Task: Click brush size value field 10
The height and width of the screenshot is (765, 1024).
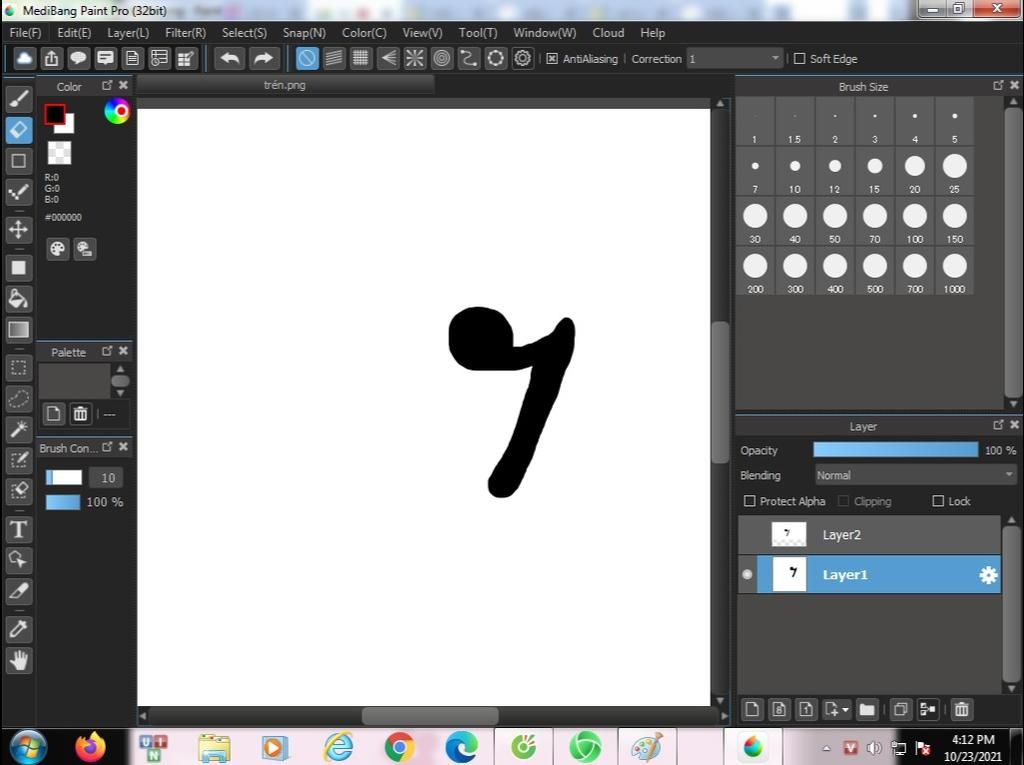Action: click(x=107, y=478)
